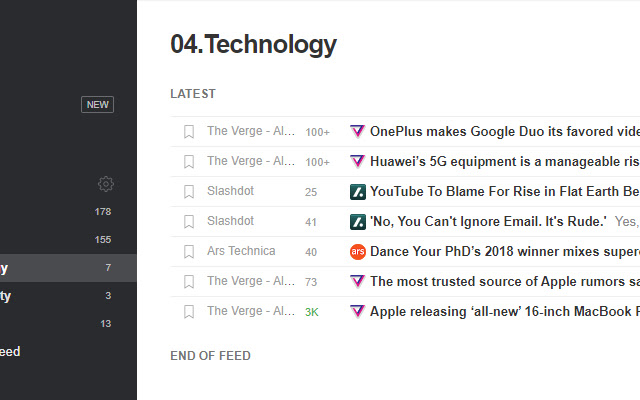640x400 pixels.
Task: Toggle bookmark on the YouTube Flat Earth story
Action: [x=188, y=191]
